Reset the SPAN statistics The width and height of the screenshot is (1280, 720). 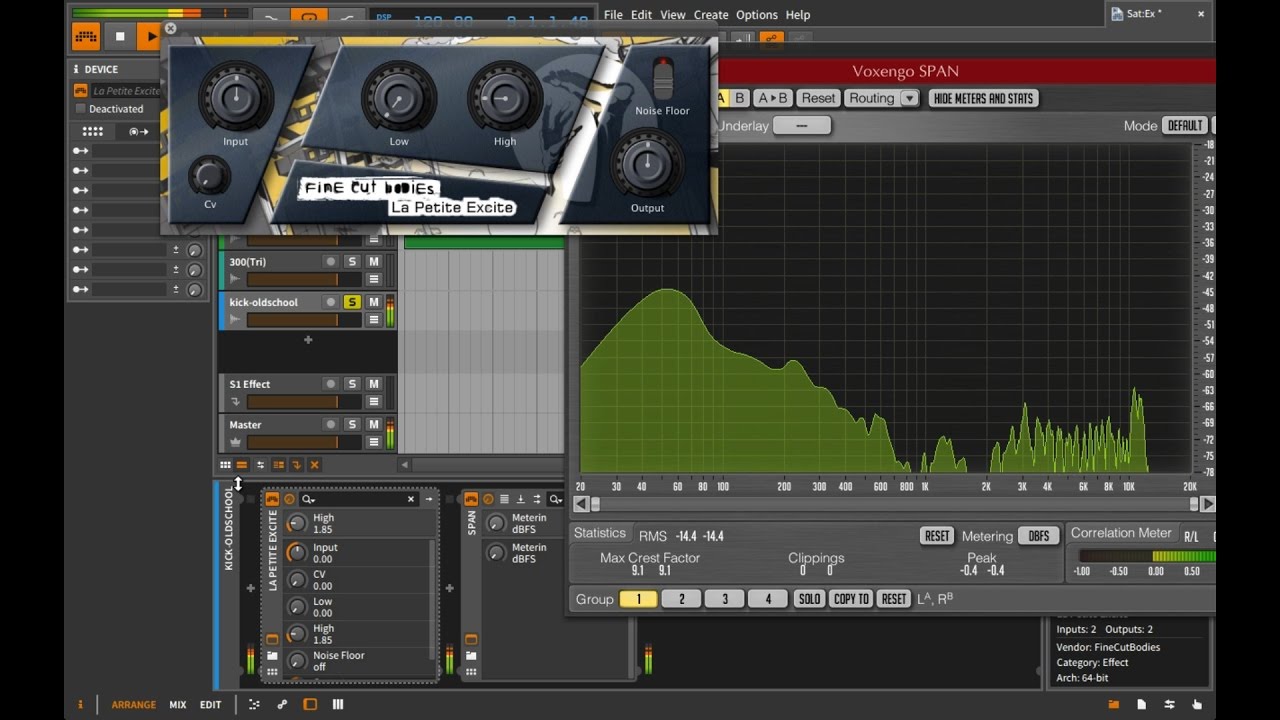pyautogui.click(x=937, y=536)
